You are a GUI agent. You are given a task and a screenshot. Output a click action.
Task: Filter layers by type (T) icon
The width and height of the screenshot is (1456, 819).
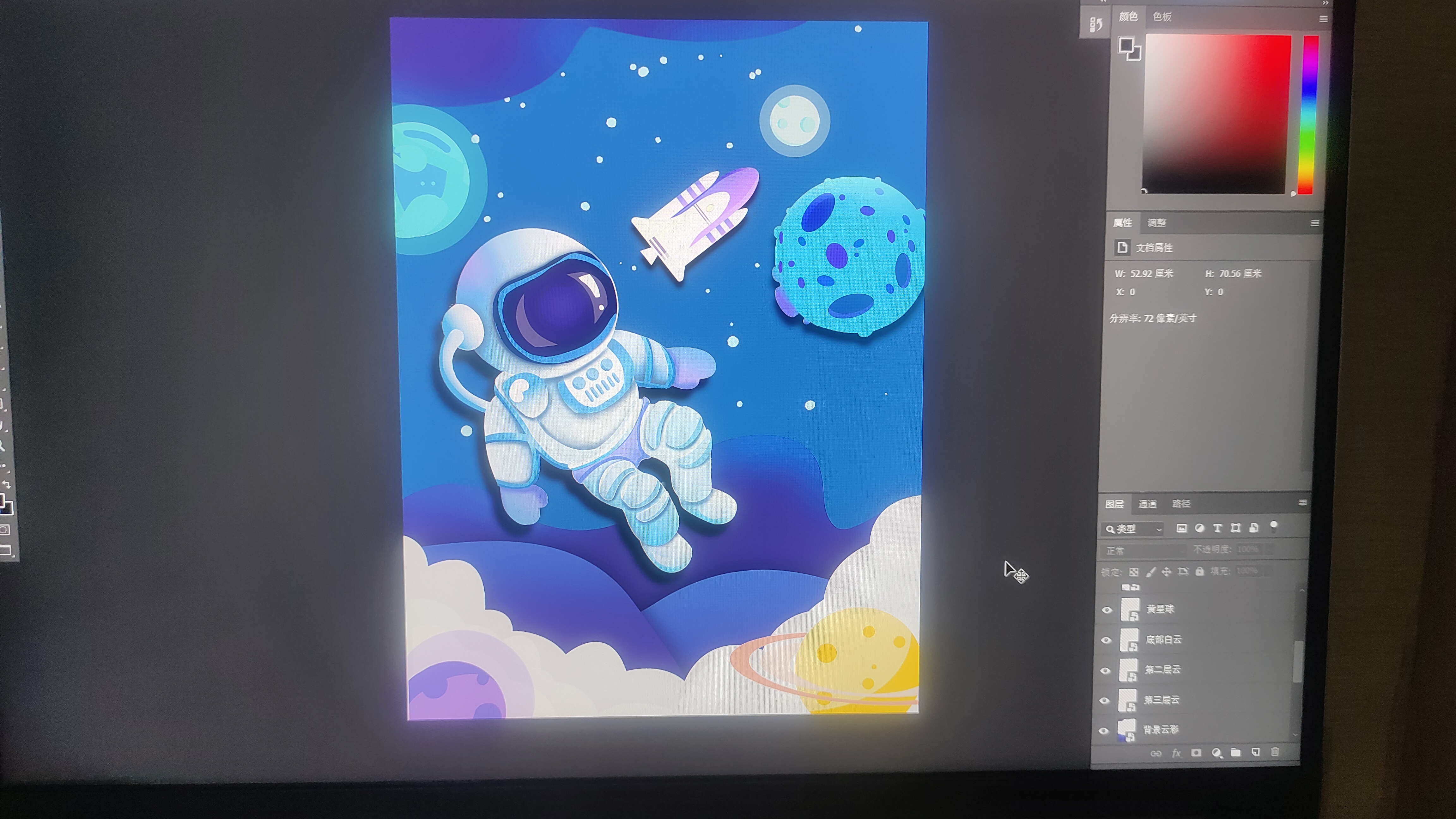(x=1217, y=528)
